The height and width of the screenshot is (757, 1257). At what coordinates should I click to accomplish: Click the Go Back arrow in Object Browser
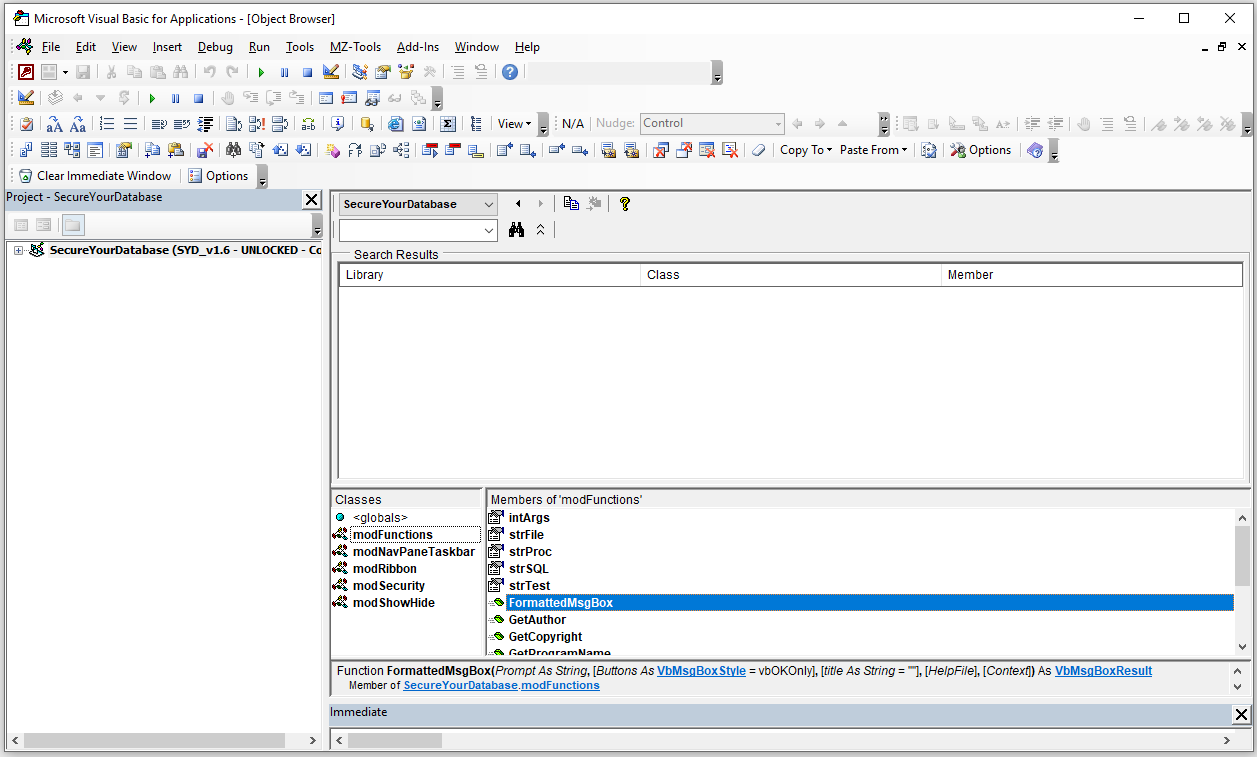(x=518, y=203)
